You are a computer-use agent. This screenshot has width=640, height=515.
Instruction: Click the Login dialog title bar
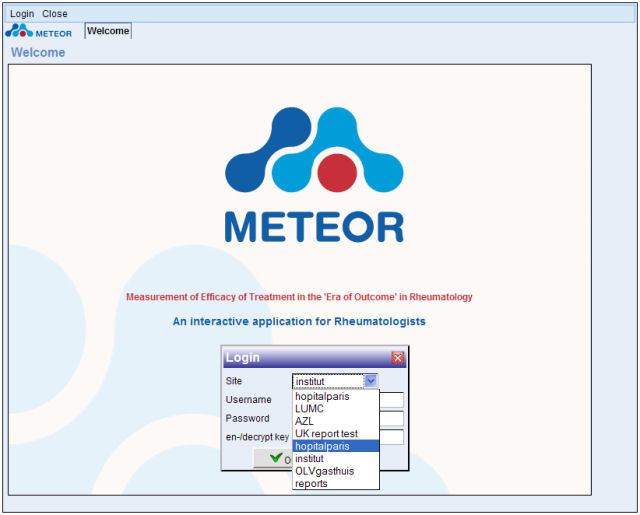[300, 358]
